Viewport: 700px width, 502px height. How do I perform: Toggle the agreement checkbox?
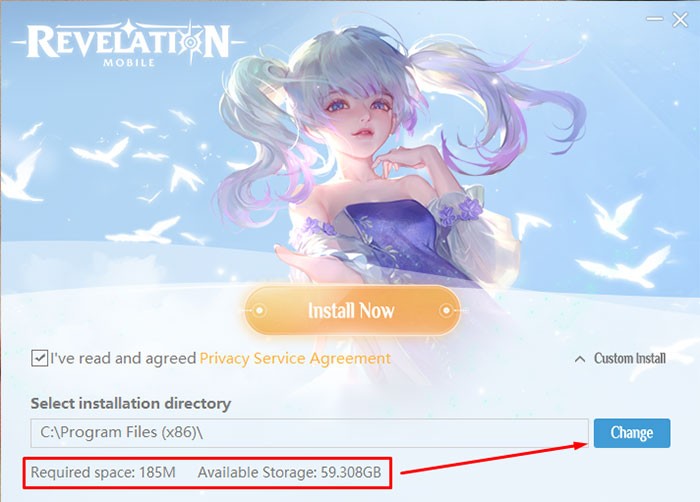[39, 358]
